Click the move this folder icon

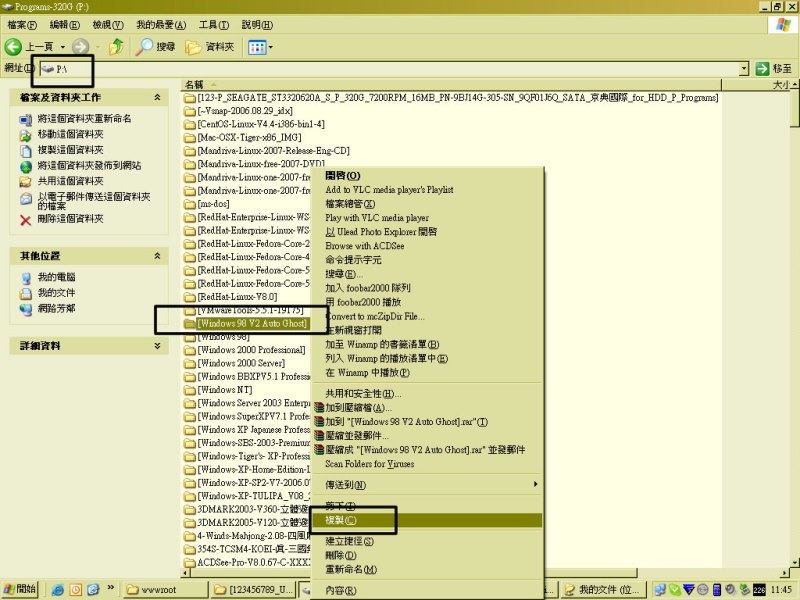(x=26, y=135)
